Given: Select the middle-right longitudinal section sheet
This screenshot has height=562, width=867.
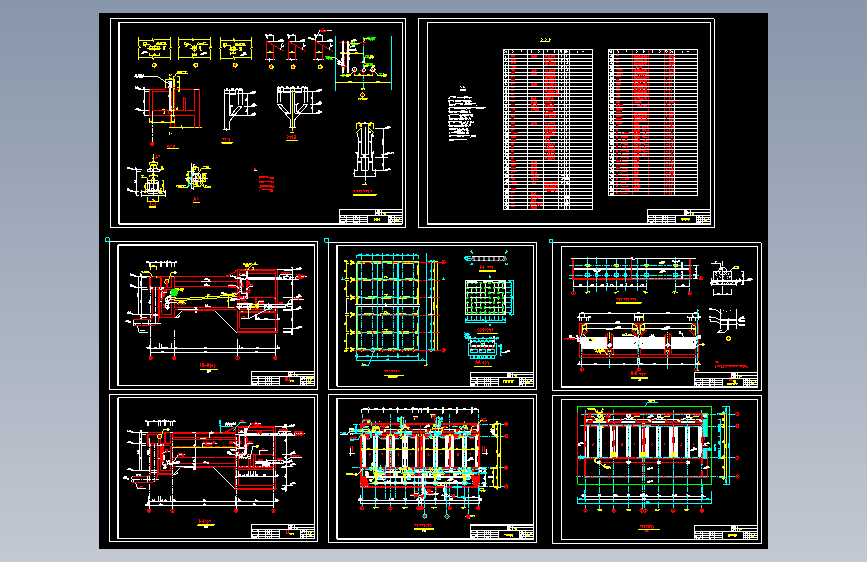Looking at the screenshot, I should 656,316.
